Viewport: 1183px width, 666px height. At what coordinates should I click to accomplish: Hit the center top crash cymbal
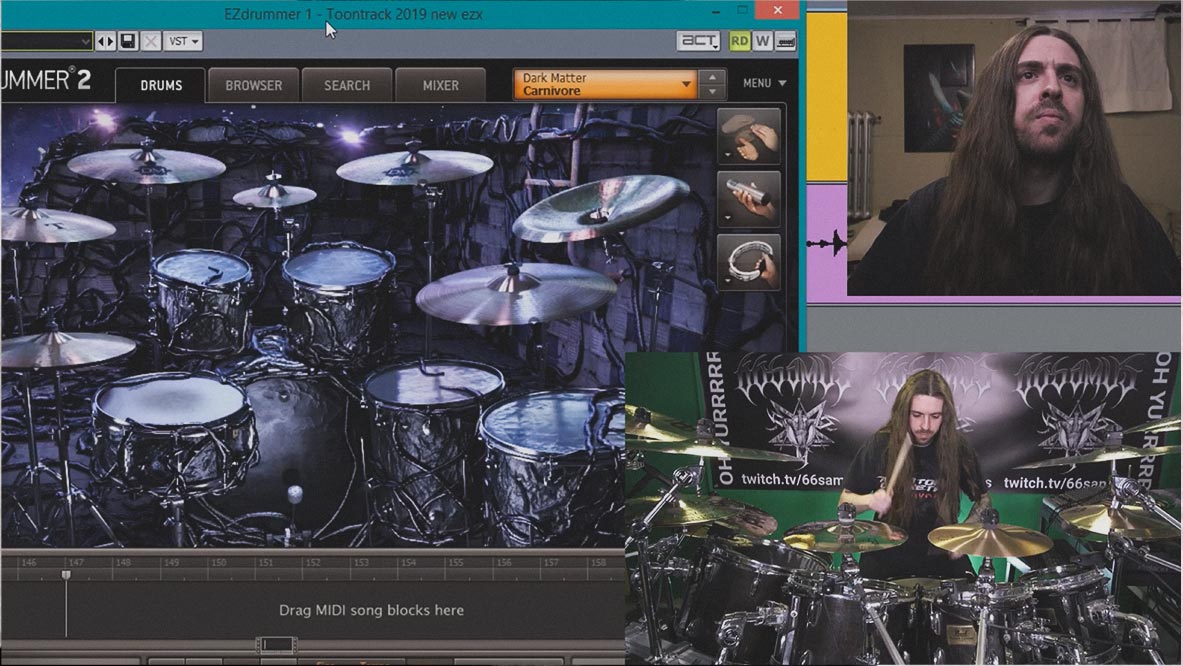pyautogui.click(x=414, y=167)
